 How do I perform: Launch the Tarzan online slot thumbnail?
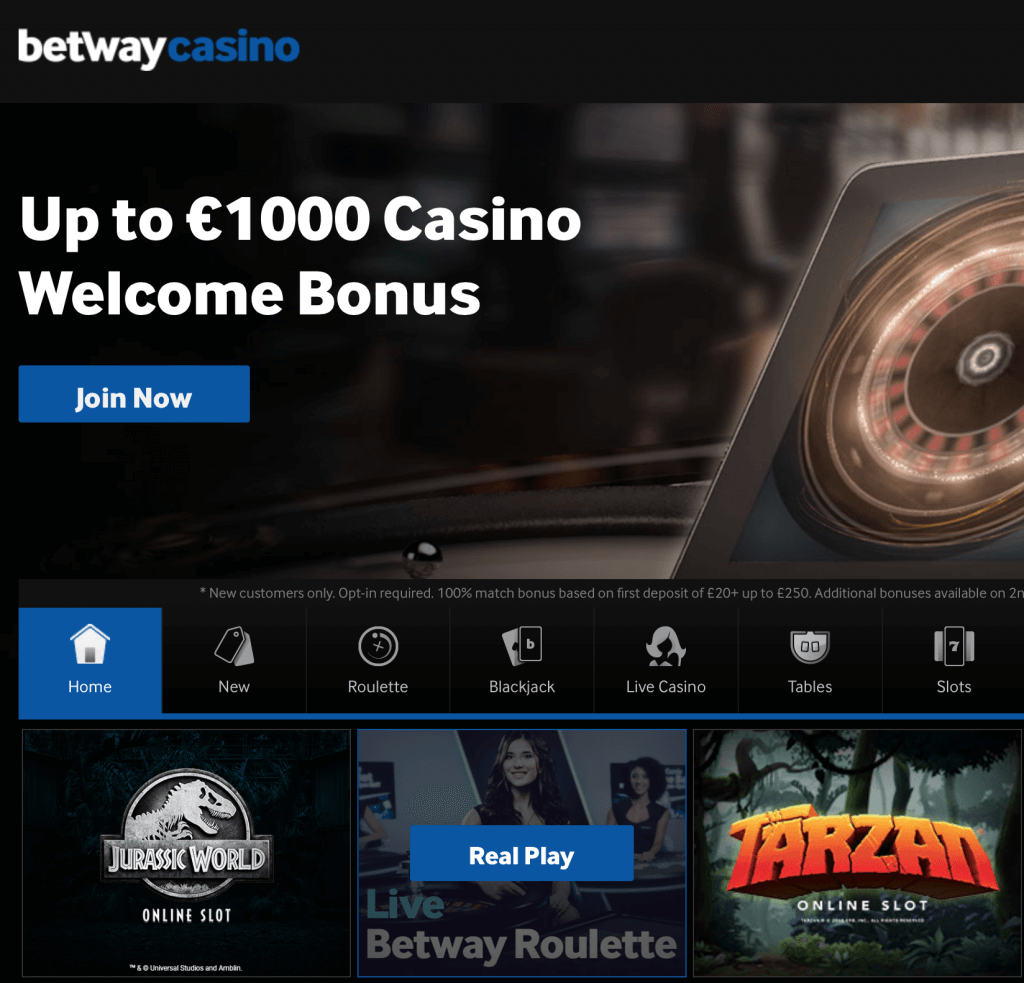pos(857,852)
